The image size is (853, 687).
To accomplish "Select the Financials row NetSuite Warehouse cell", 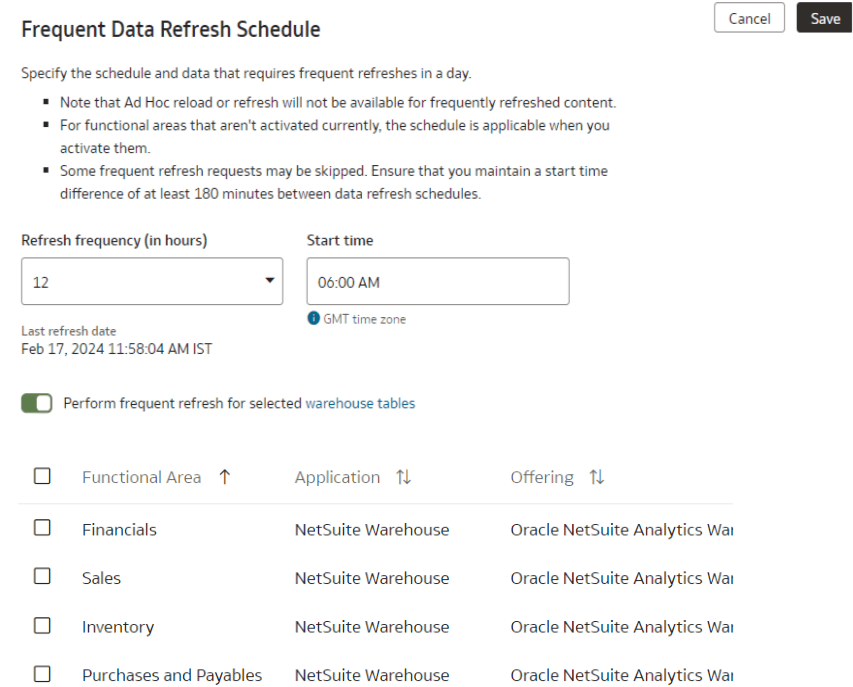I will click(372, 530).
